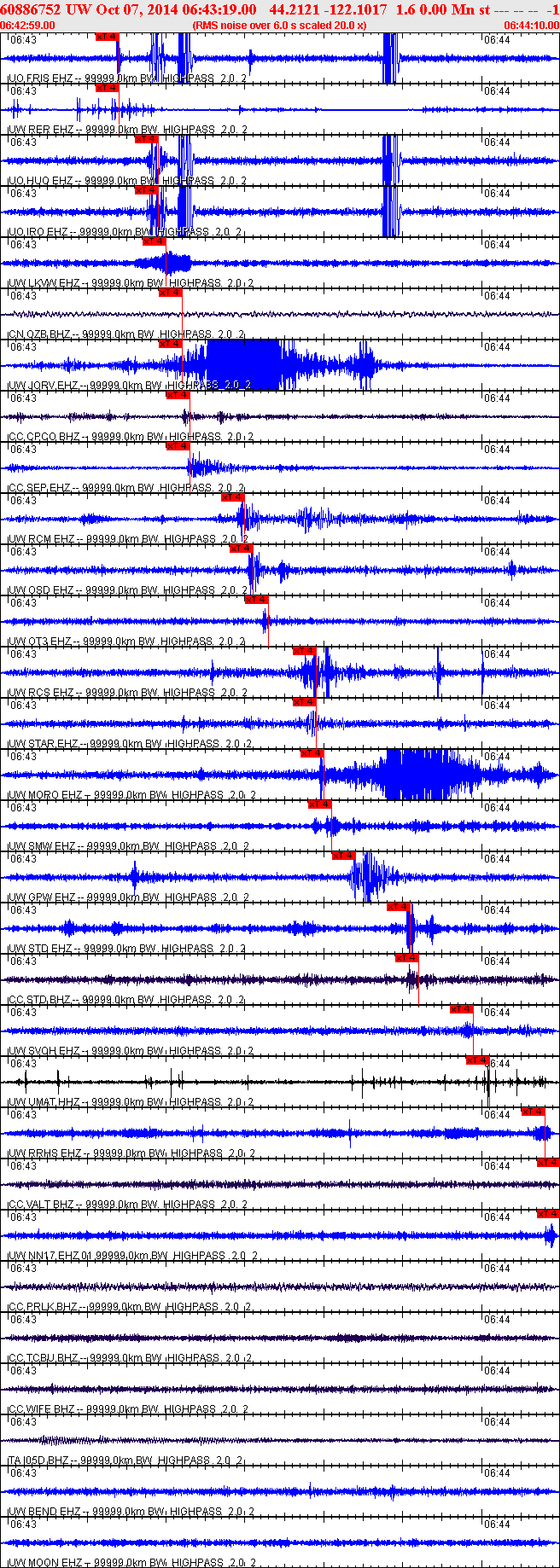Select the UW.GPW.EHZ station label
Viewport: 560px width, 1568px height.
coord(127,897)
